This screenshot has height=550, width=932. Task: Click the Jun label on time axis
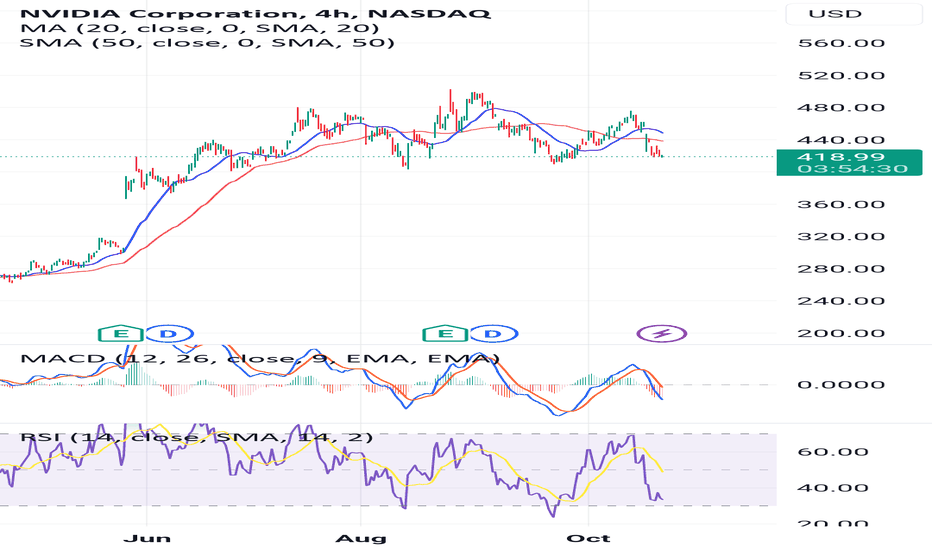point(147,539)
